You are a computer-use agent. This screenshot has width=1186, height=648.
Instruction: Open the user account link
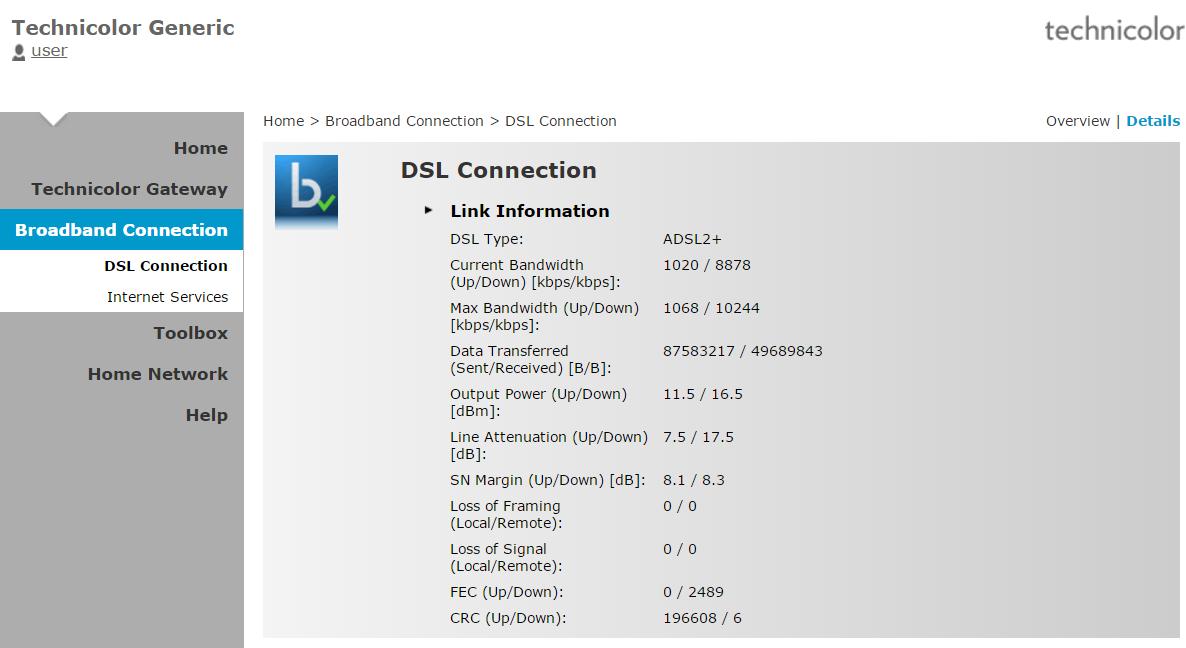tap(49, 51)
